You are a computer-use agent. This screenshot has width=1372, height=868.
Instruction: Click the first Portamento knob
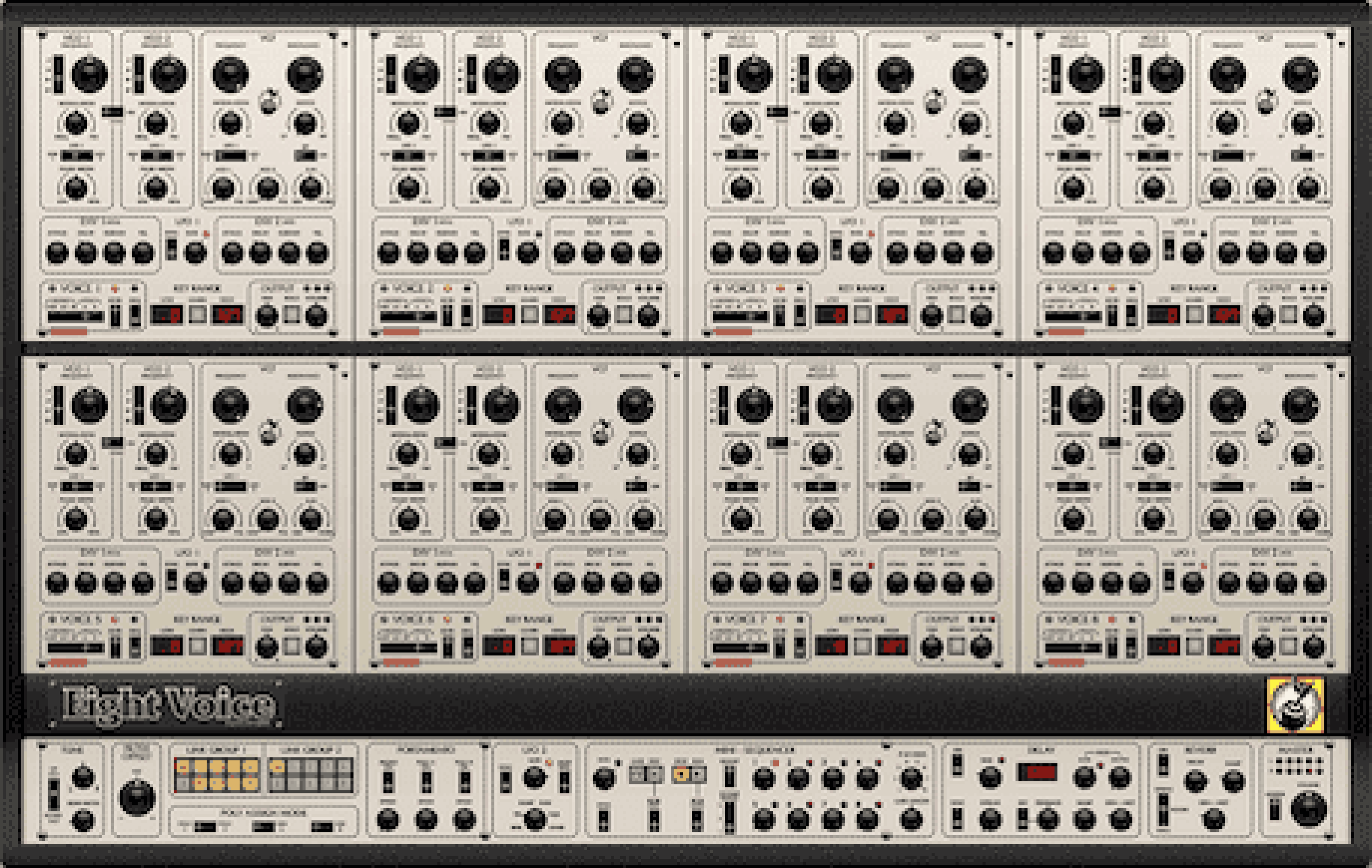pos(388,820)
